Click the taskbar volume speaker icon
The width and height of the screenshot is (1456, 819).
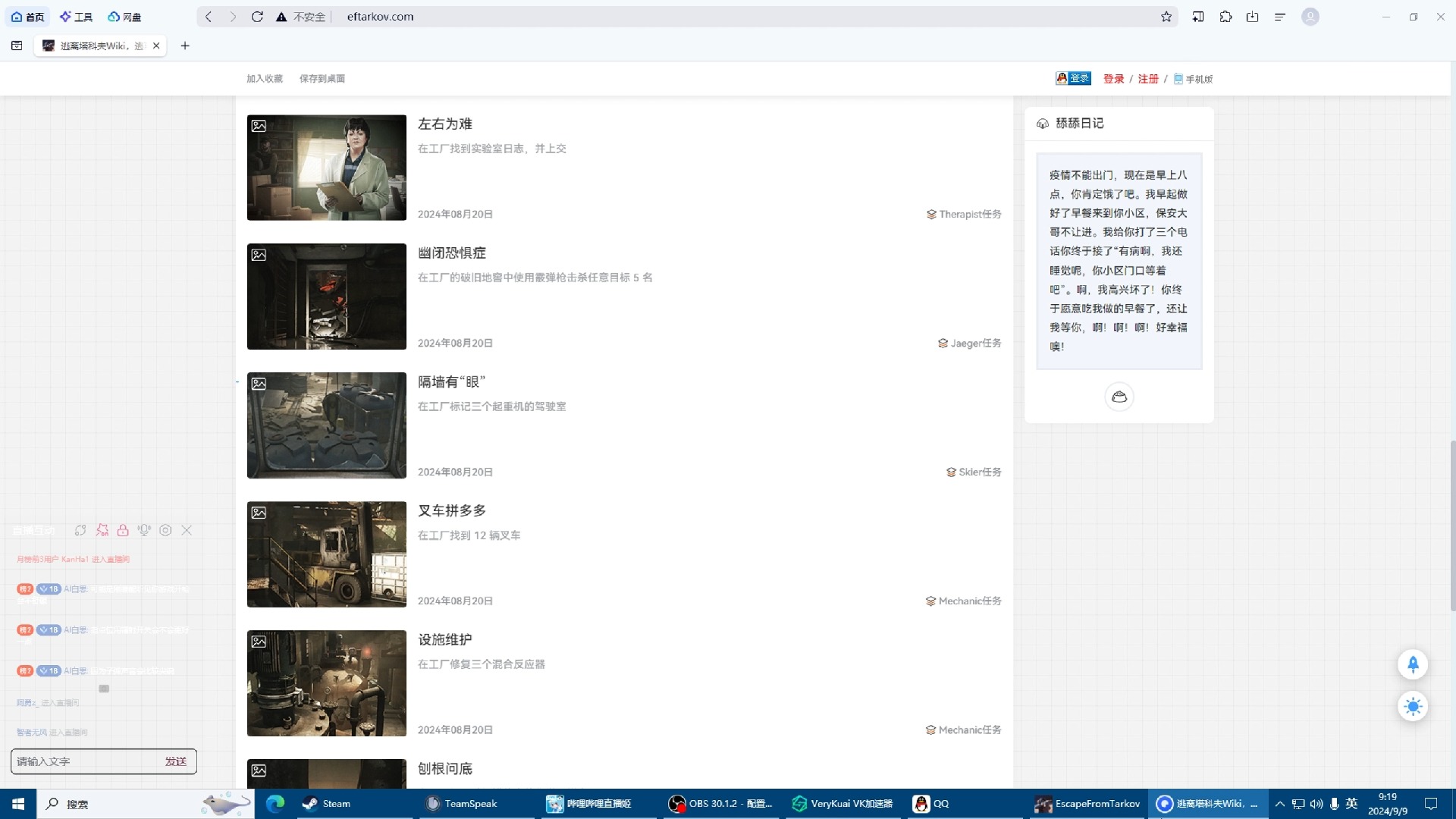coord(1316,804)
